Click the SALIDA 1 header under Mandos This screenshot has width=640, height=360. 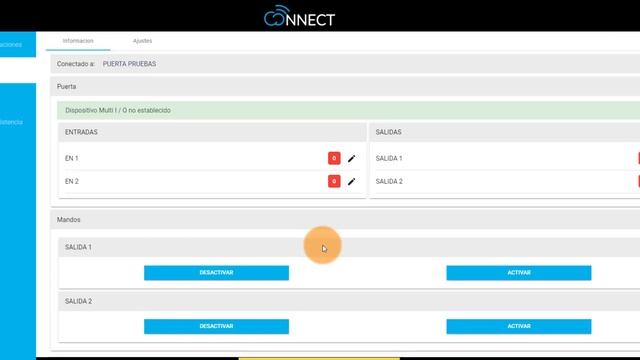coord(349,247)
